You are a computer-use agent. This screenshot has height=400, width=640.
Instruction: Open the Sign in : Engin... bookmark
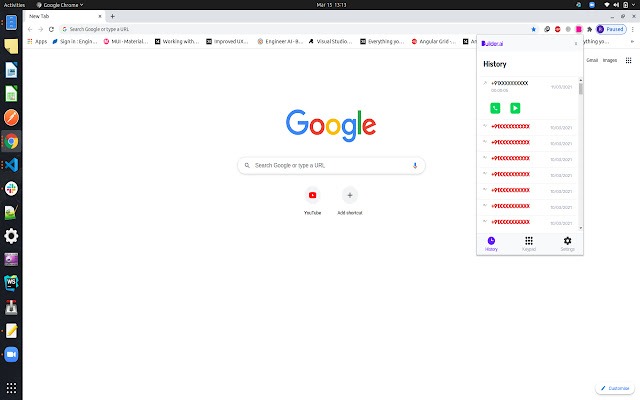coord(75,41)
